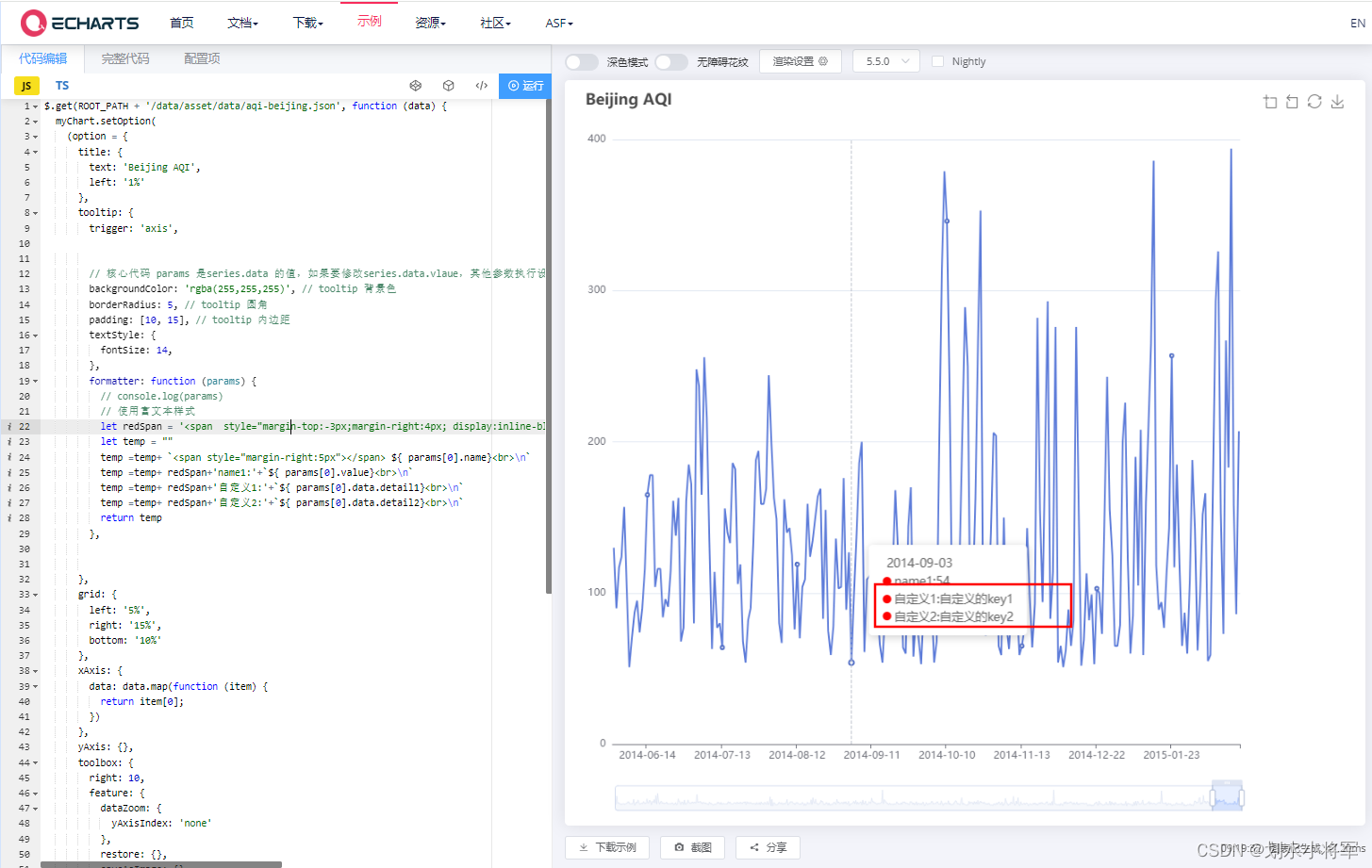Switch to the 配置项 tab
Viewport: 1372px width, 868px height.
tap(202, 58)
